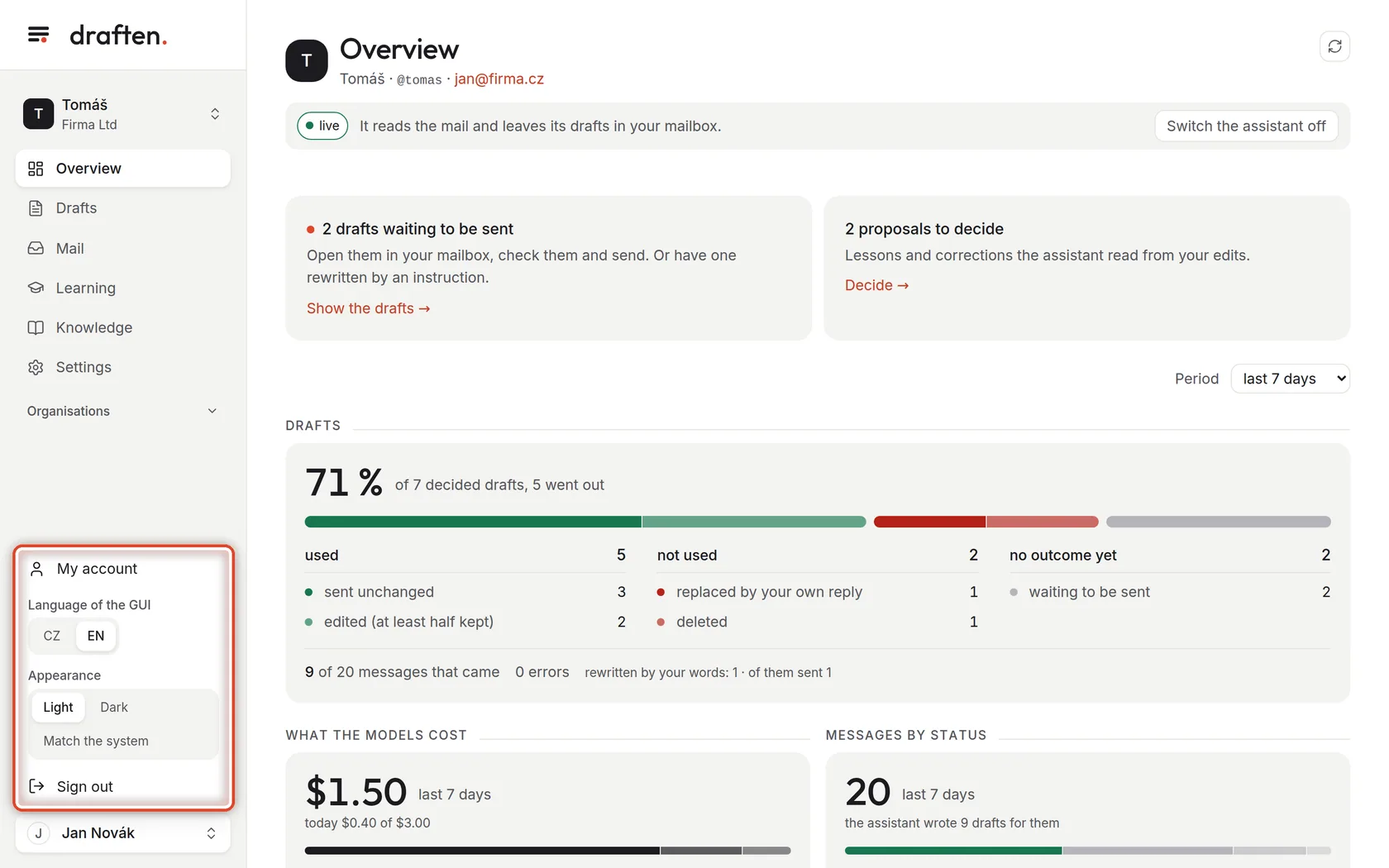The image size is (1389, 868).
Task: Click the live status badge
Action: click(322, 126)
